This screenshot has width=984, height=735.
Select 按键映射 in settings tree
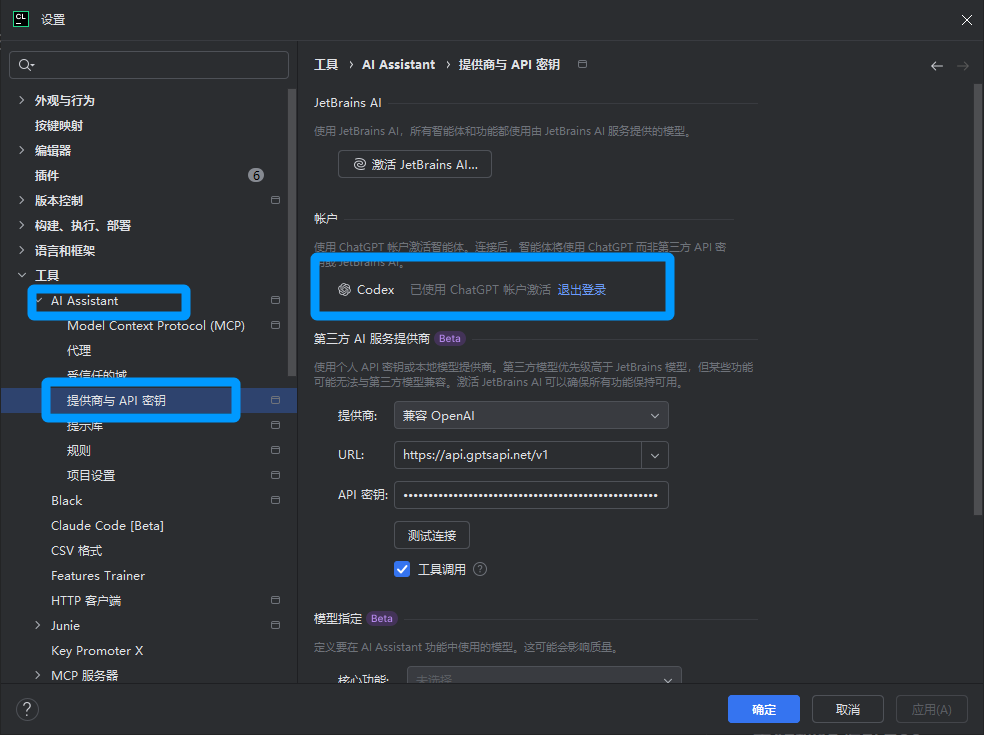[x=59, y=126]
